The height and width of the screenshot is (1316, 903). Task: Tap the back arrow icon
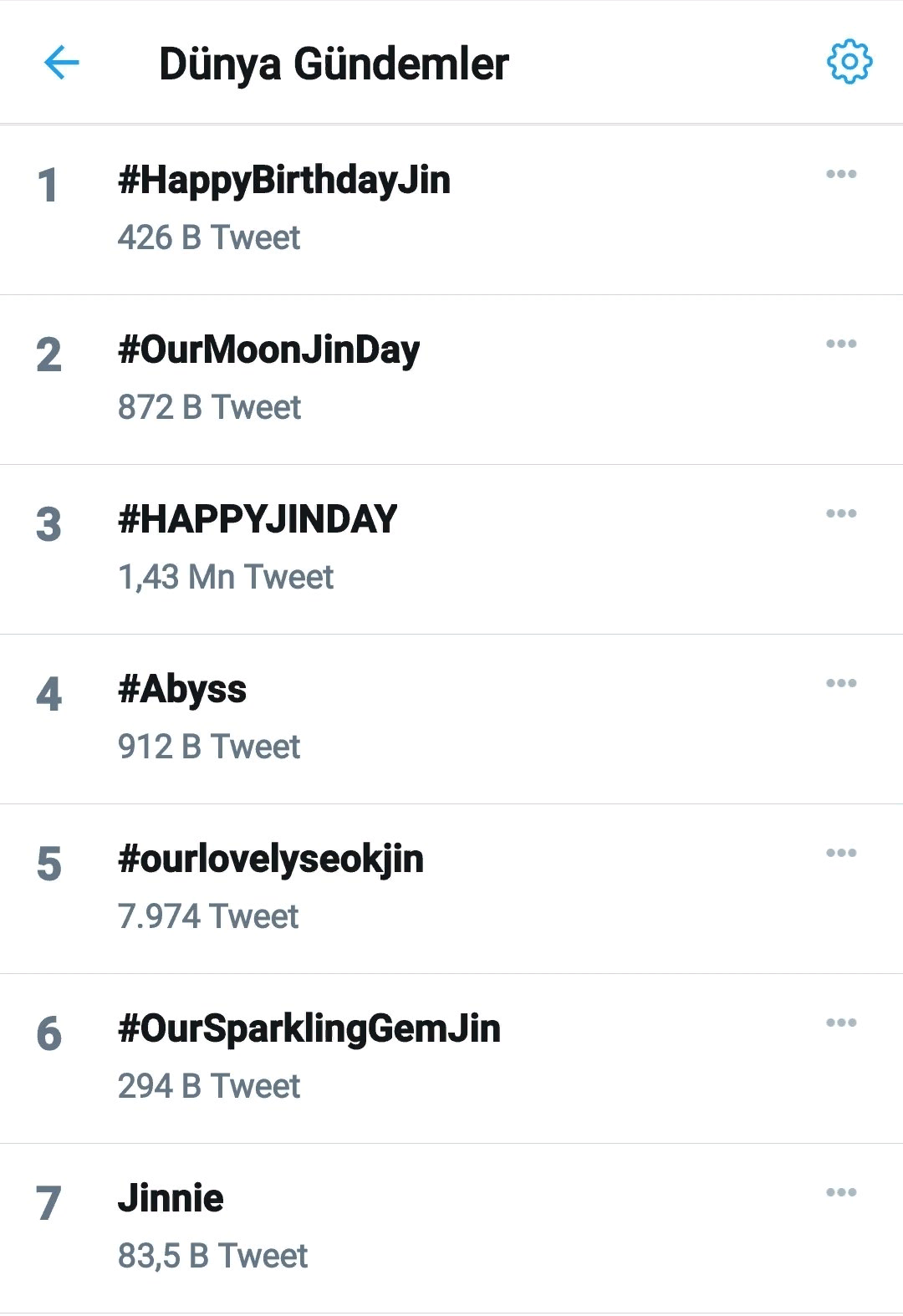(x=61, y=62)
